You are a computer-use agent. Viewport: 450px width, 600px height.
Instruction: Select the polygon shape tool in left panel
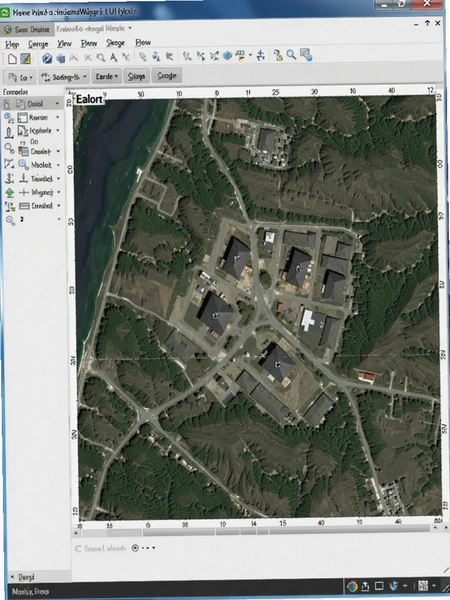coord(9,165)
